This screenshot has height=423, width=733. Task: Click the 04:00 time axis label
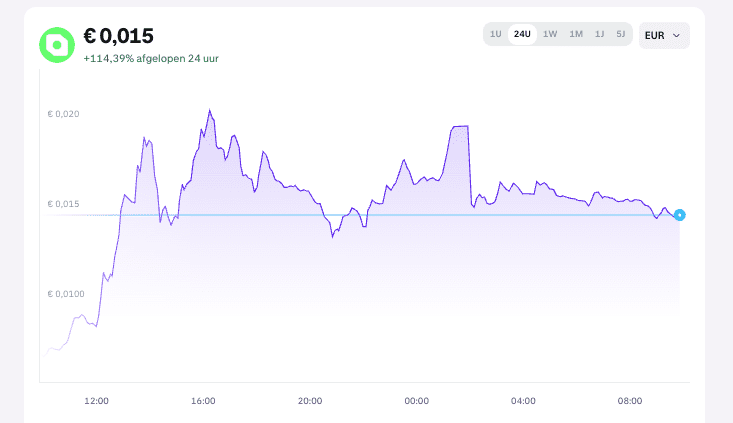[523, 401]
